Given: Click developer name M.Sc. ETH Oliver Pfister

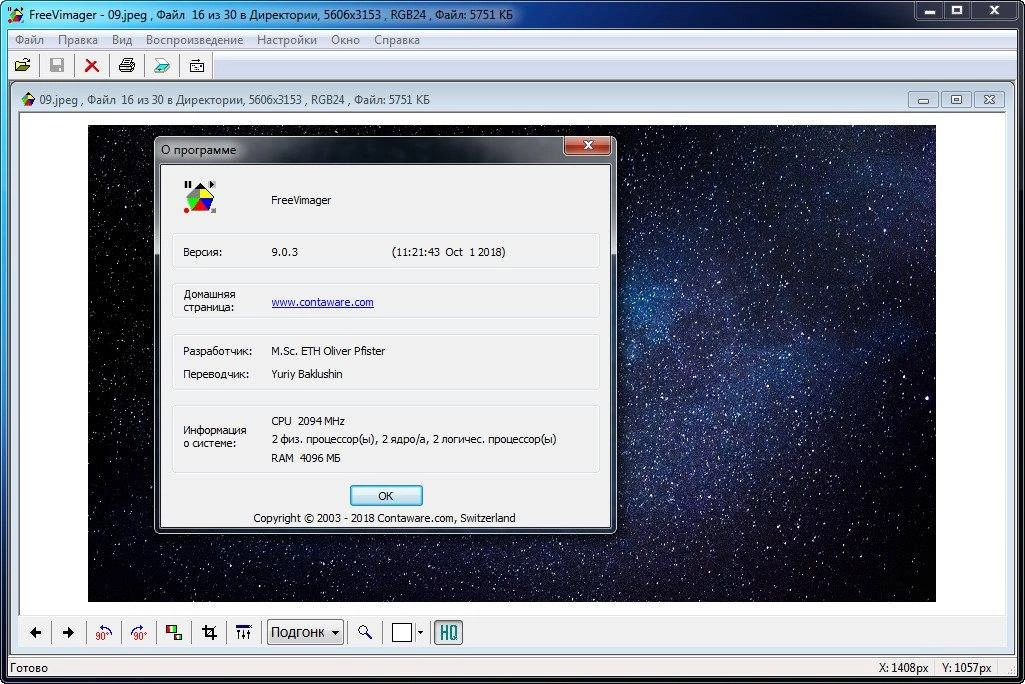Looking at the screenshot, I should coord(328,351).
